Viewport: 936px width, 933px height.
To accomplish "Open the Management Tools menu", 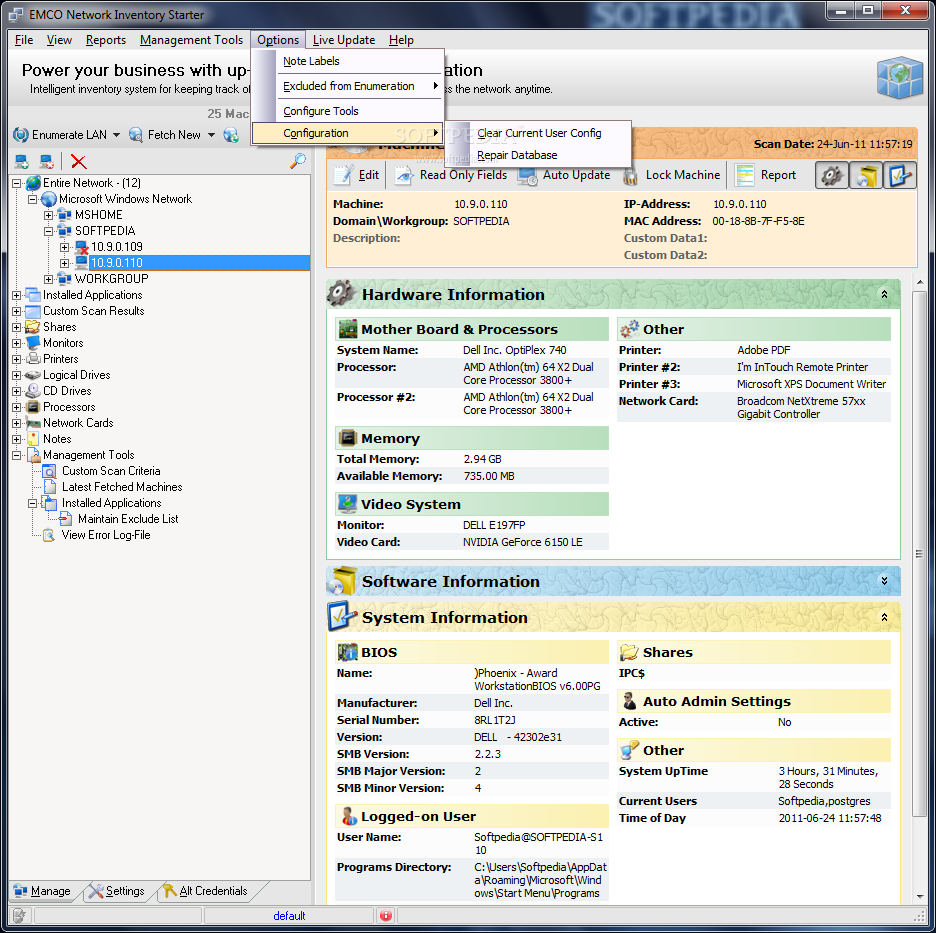I will (x=191, y=40).
